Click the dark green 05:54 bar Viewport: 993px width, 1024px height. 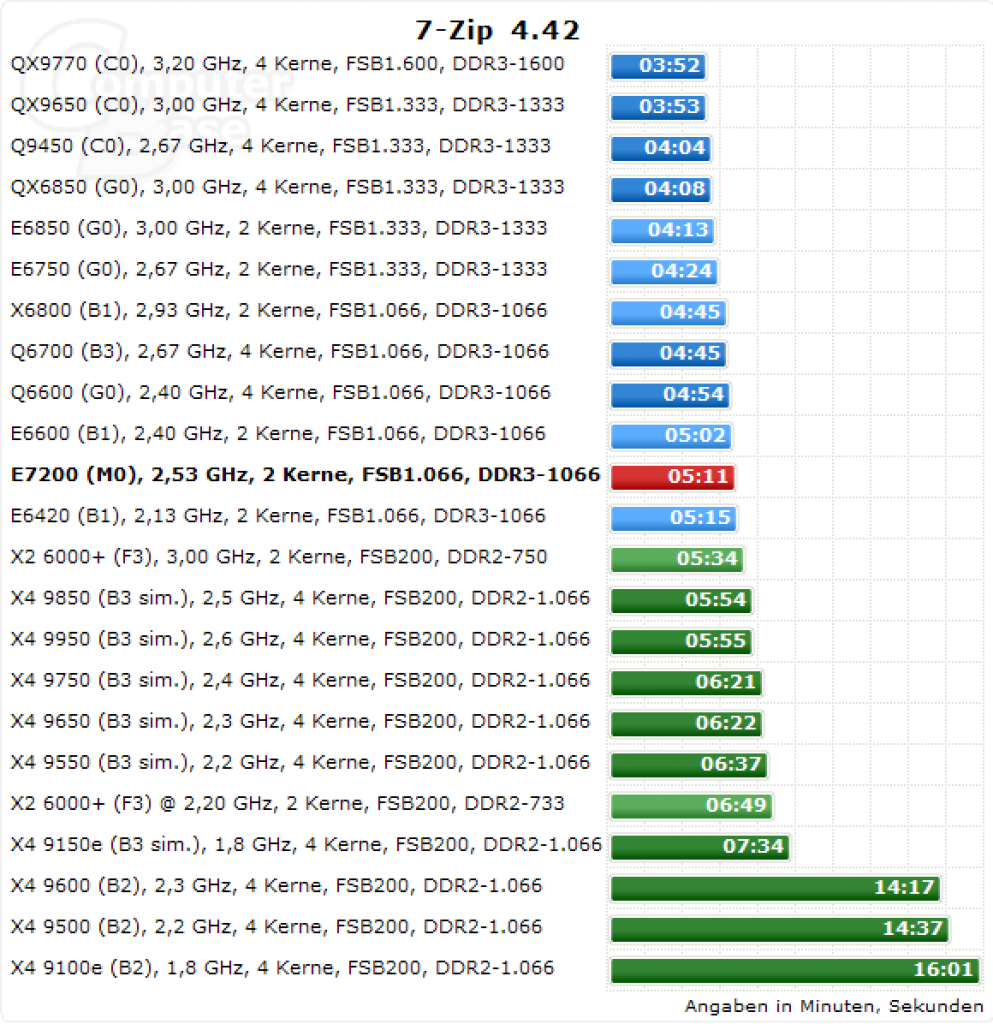tap(682, 601)
